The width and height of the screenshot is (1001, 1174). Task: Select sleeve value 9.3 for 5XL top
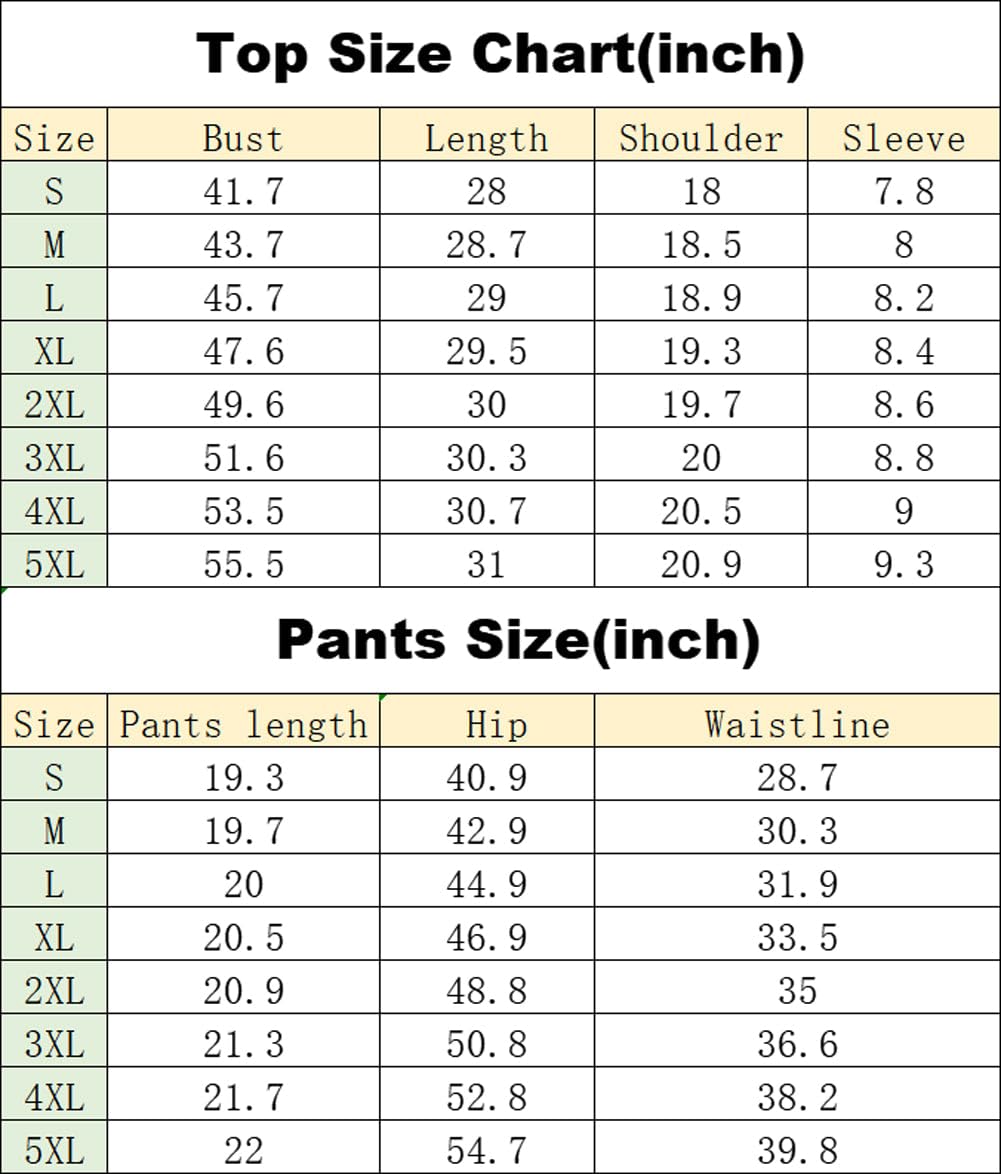pyautogui.click(x=904, y=564)
